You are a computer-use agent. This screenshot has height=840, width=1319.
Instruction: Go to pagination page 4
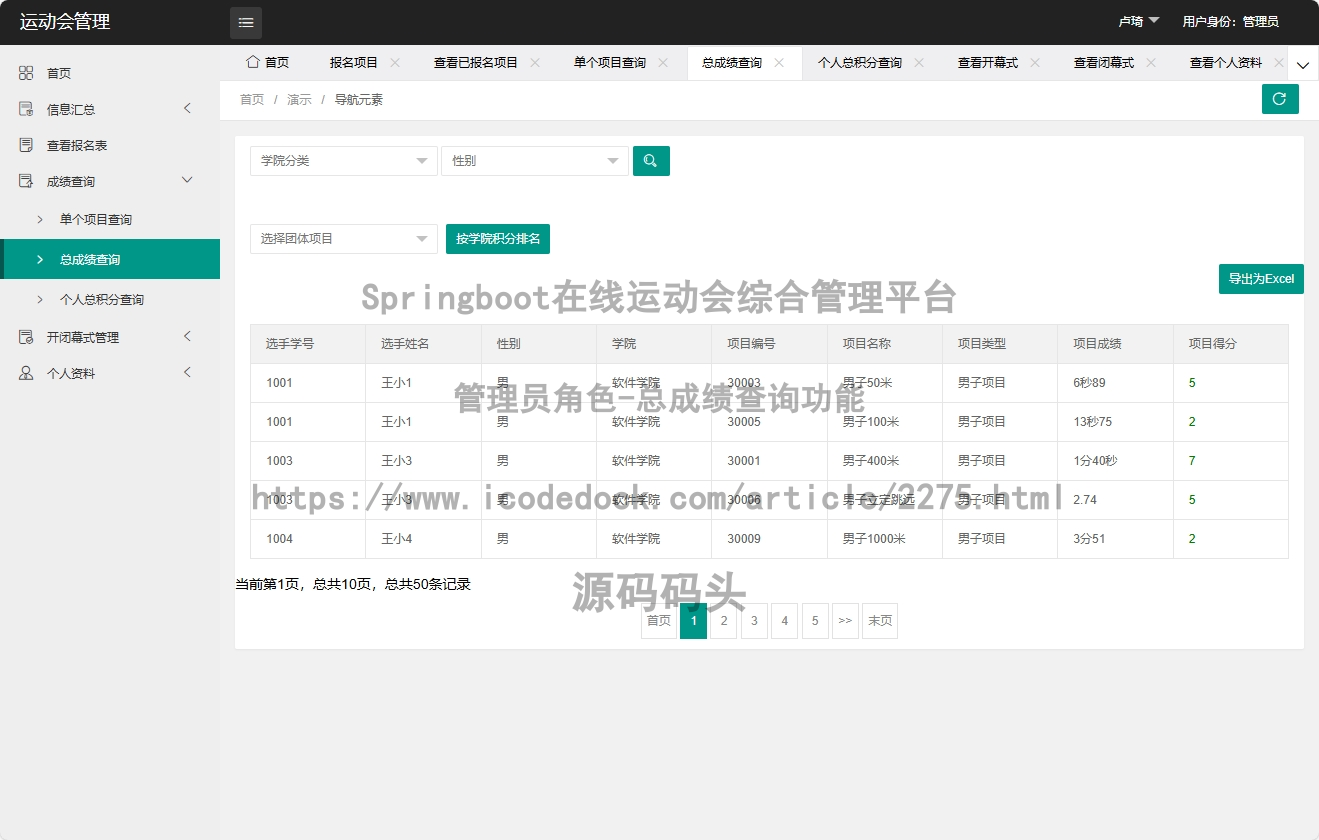click(x=784, y=621)
